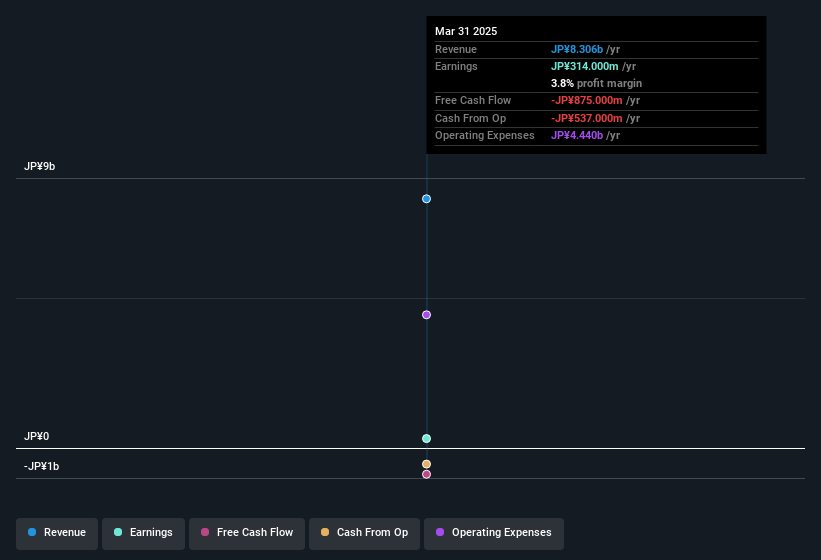This screenshot has height=560, width=821.
Task: Click the teal Earnings data point
Action: pyautogui.click(x=426, y=439)
